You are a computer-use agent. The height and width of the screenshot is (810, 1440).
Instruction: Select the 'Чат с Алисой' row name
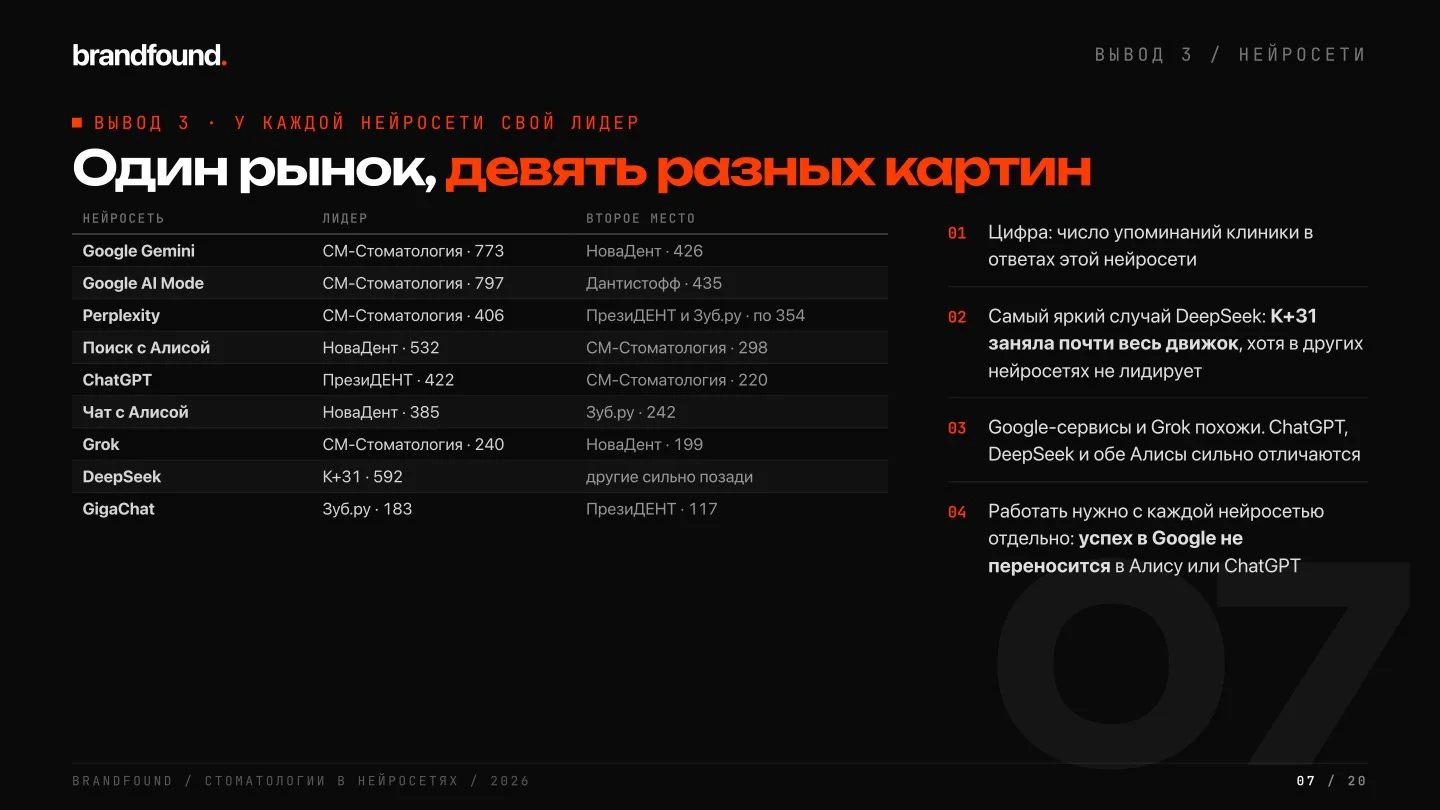click(135, 412)
